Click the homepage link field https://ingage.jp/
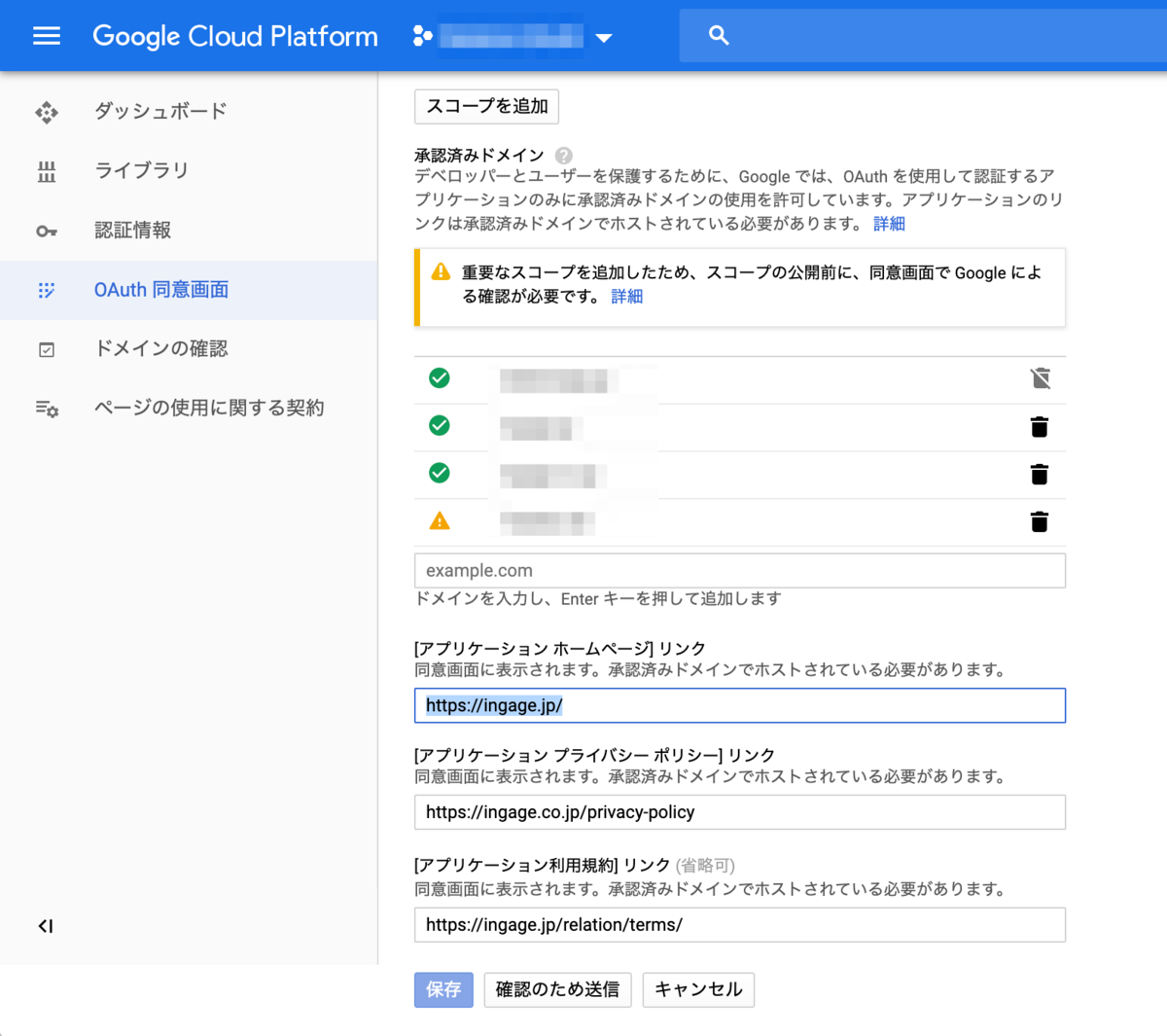This screenshot has height=1036, width=1167. 740,705
